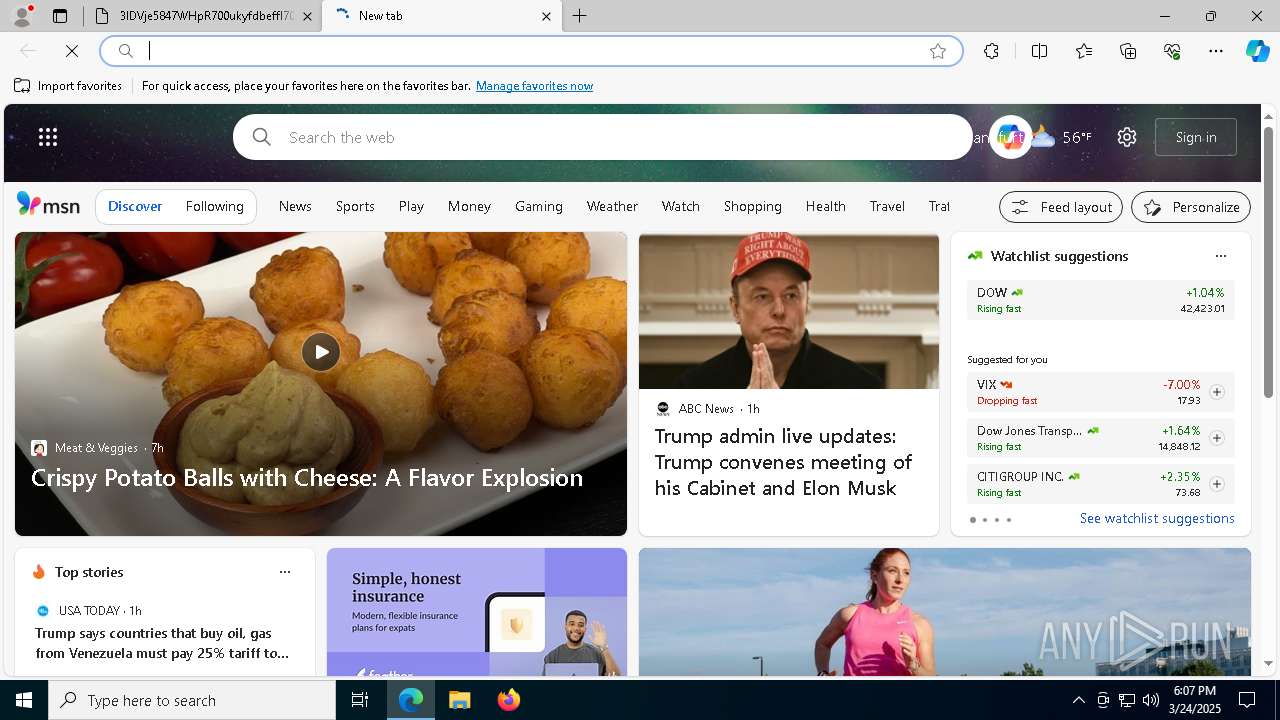Viewport: 1280px width, 720px height.
Task: Open the Collections icon
Action: pos(1128,51)
